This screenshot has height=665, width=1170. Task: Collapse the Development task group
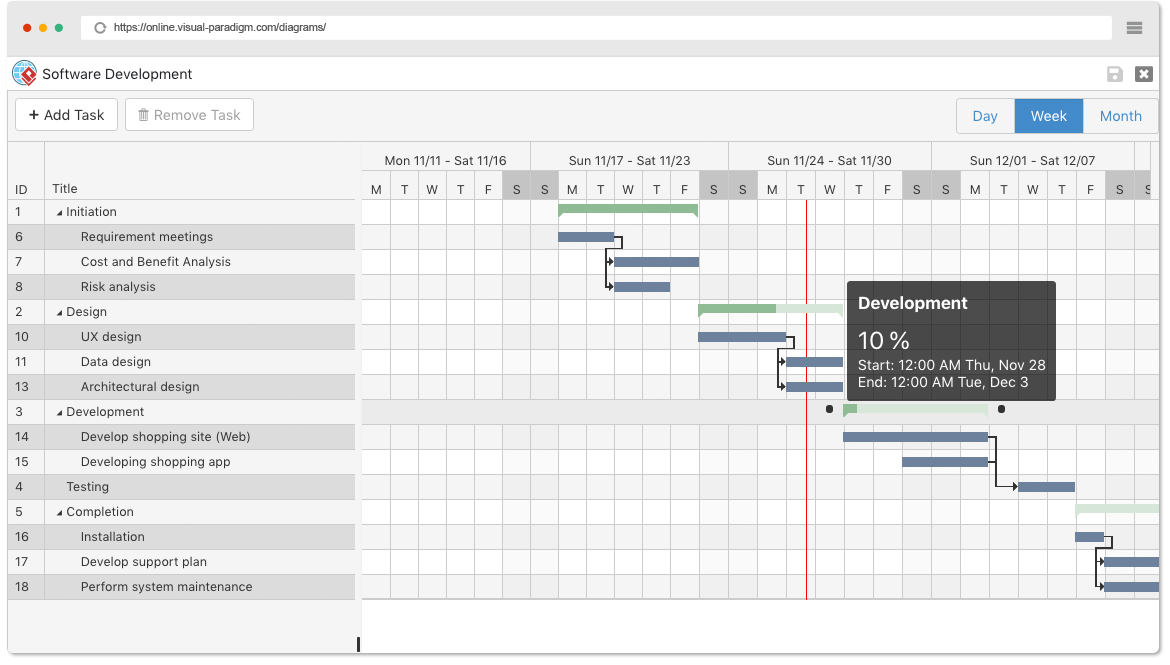tap(60, 413)
